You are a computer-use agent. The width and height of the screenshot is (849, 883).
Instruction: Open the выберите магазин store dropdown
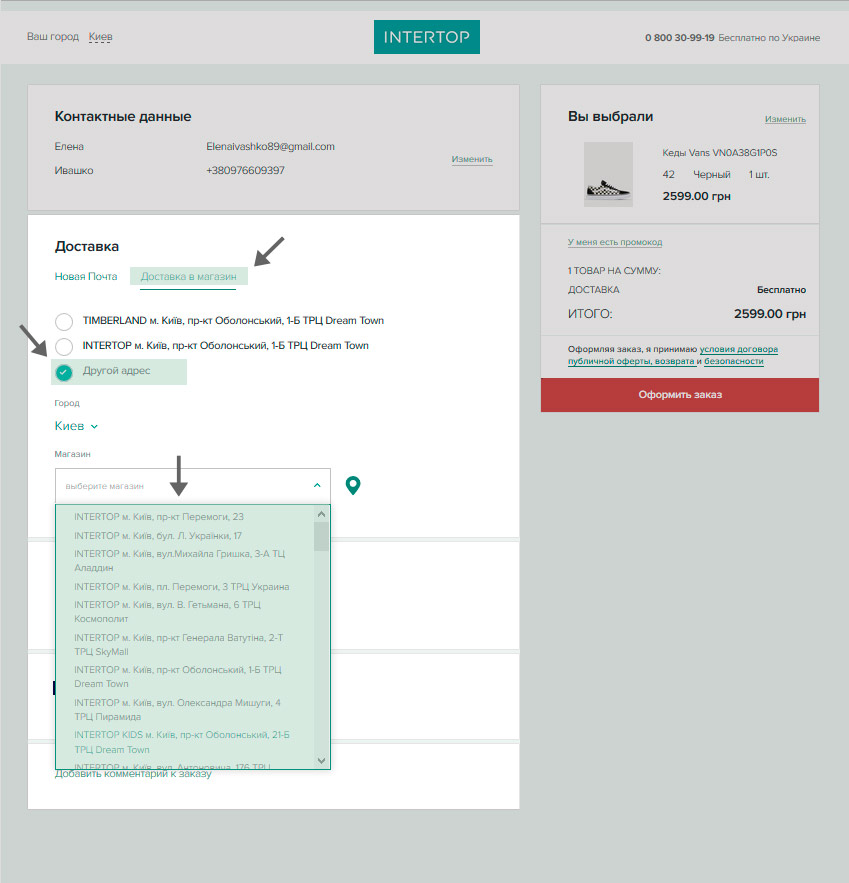[192, 485]
